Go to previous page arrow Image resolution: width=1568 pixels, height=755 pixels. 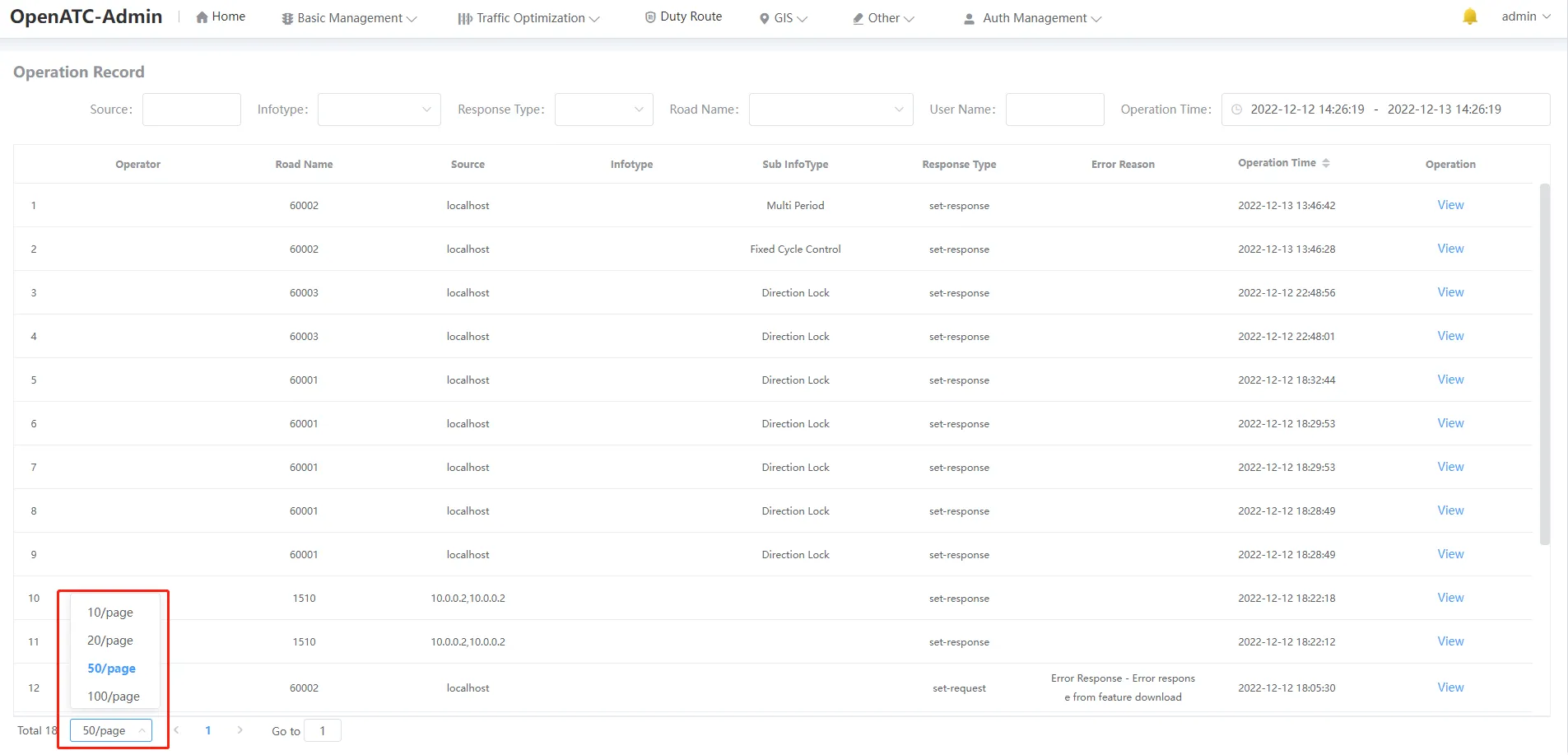coord(176,730)
